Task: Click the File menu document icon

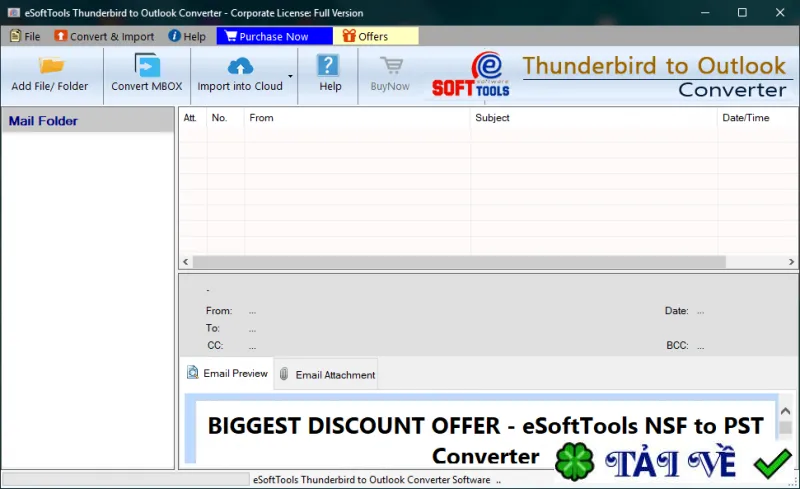Action: click(16, 36)
